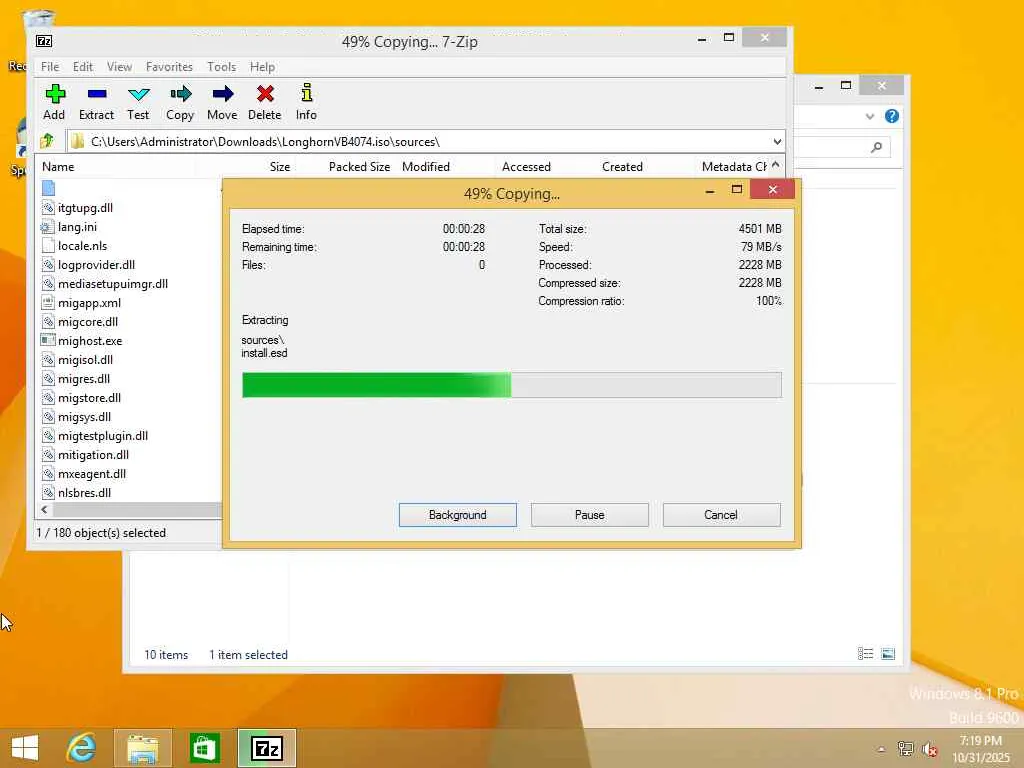This screenshot has width=1024, height=768.
Task: Select nlsbres.dll in list
Action: pos(85,492)
